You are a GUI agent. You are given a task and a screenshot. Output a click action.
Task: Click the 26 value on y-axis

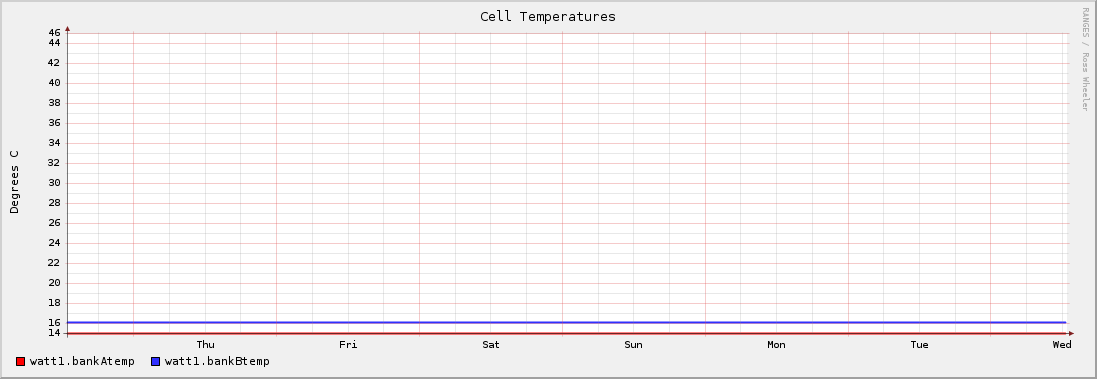pyautogui.click(x=55, y=223)
